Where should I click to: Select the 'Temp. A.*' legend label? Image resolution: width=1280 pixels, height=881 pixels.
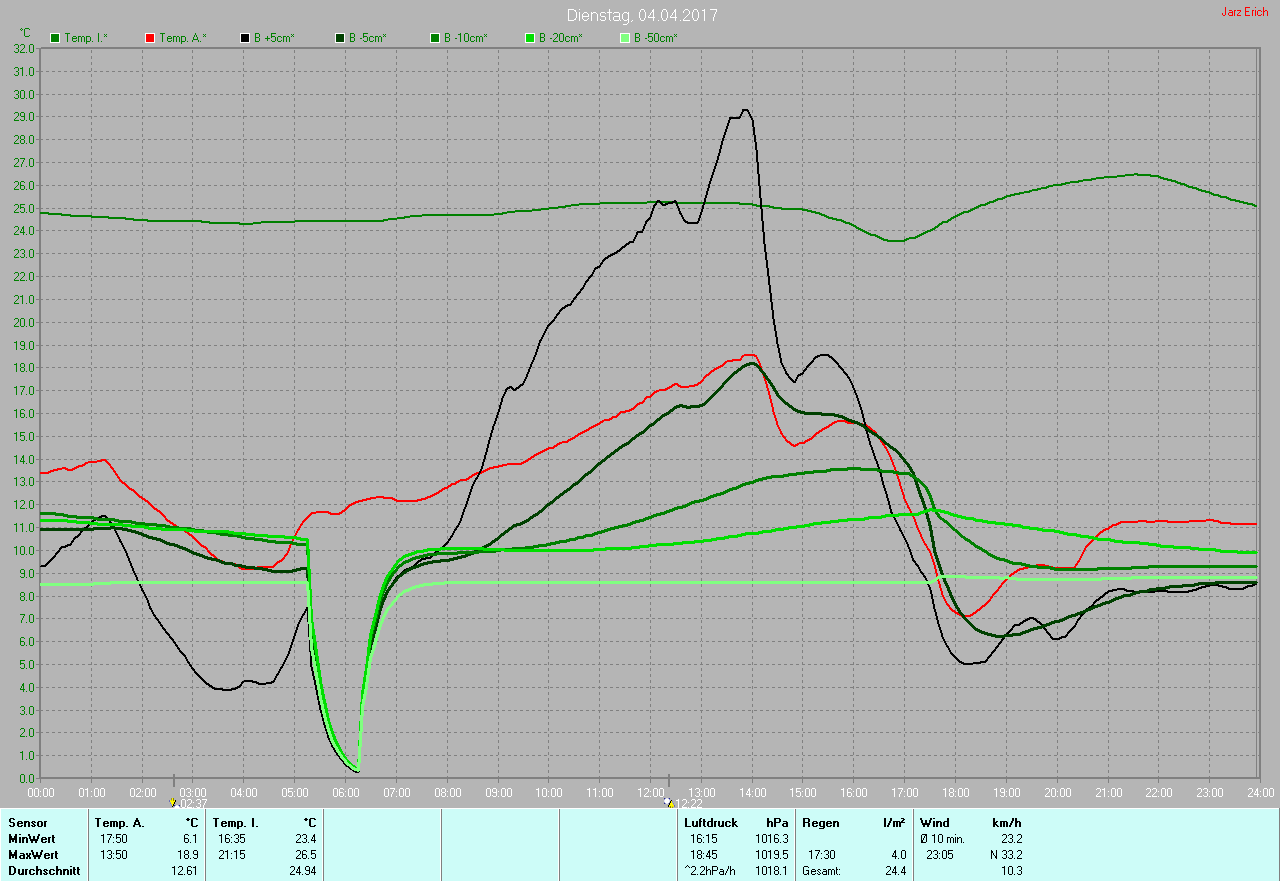tap(182, 38)
